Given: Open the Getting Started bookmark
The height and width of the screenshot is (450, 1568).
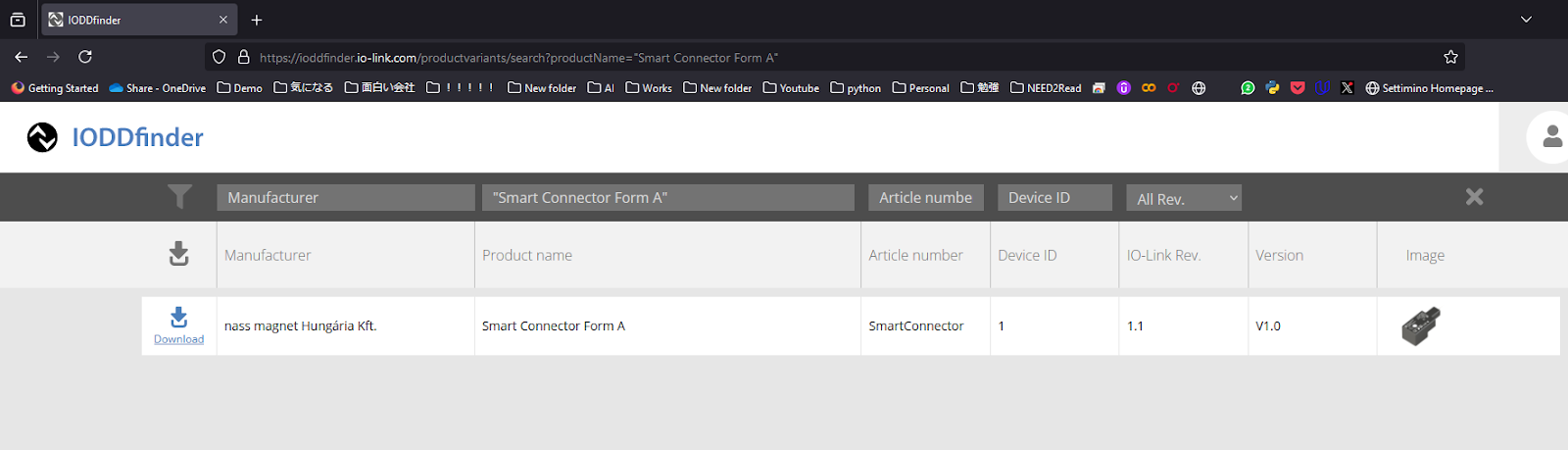Looking at the screenshot, I should click(x=55, y=88).
